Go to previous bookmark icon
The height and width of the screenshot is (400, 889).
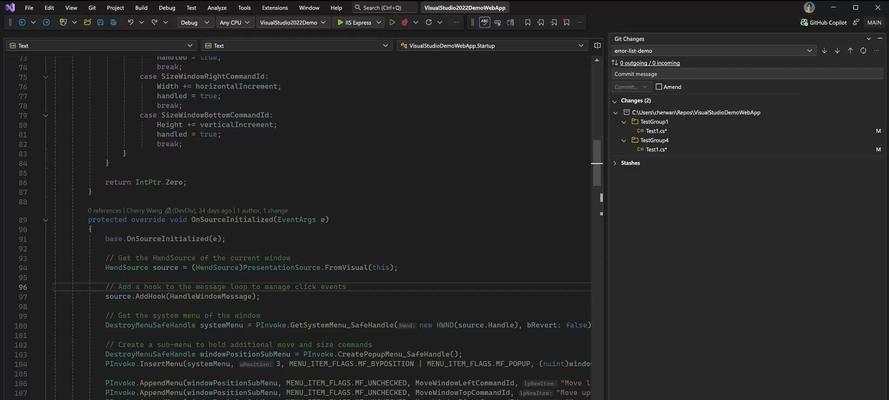pos(541,23)
